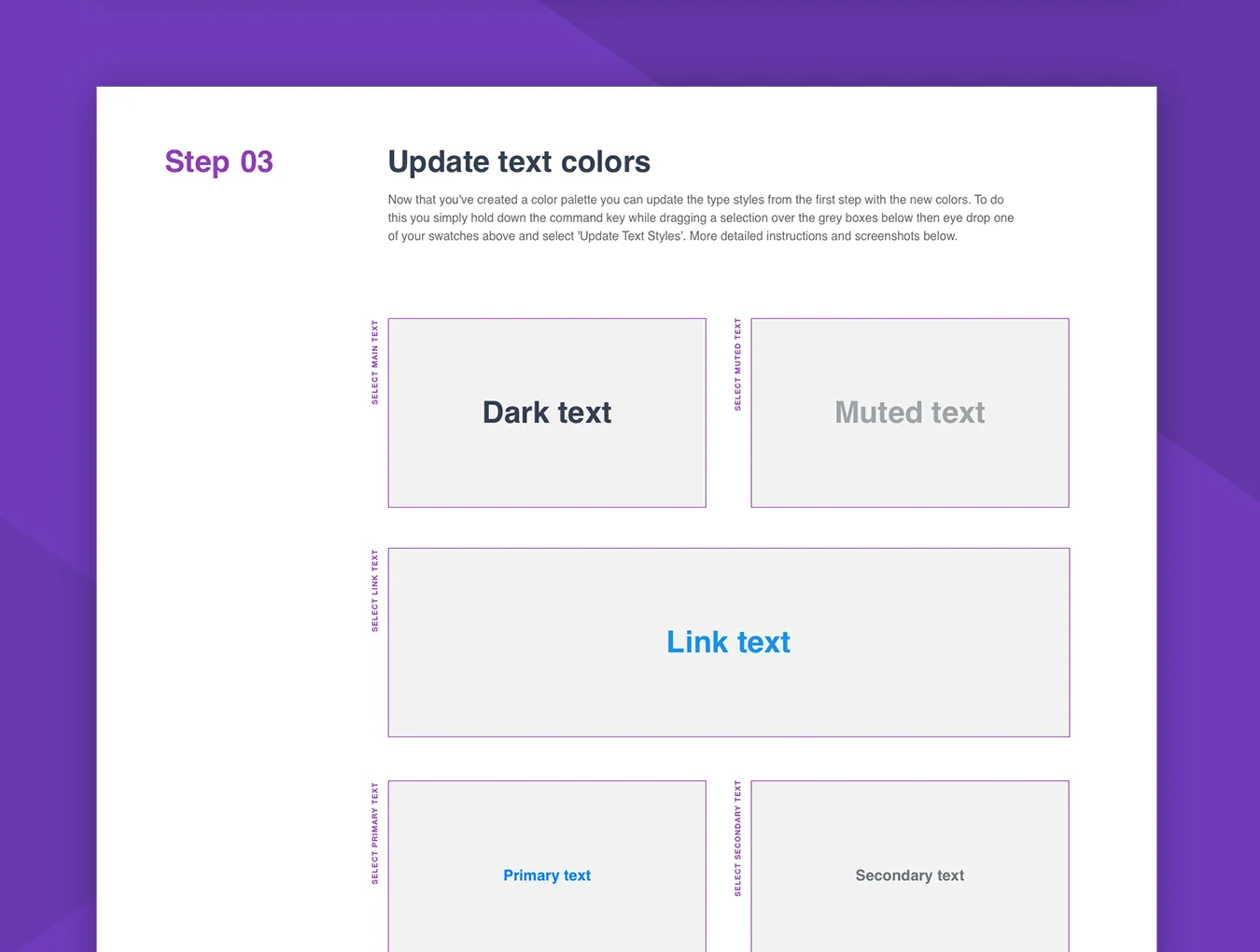Select the Secondary text sample
The height and width of the screenshot is (952, 1260).
910,875
